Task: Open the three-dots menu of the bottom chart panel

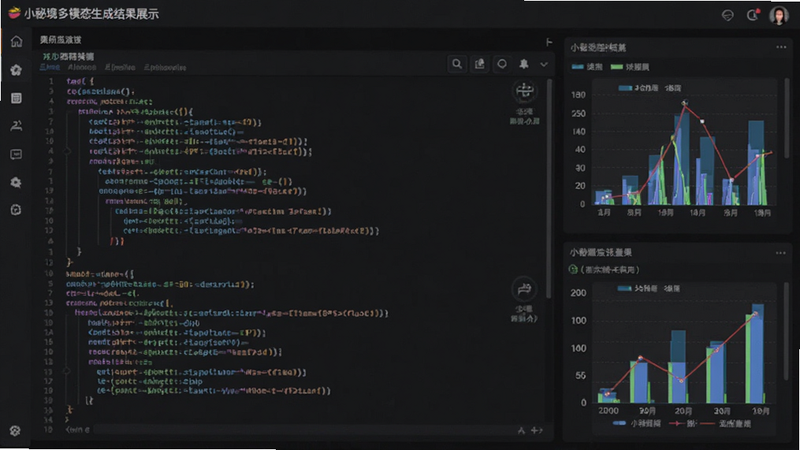Action: tap(781, 253)
